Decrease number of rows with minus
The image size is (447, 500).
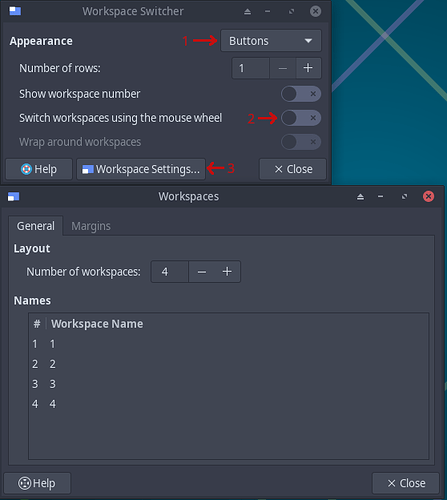click(x=283, y=68)
